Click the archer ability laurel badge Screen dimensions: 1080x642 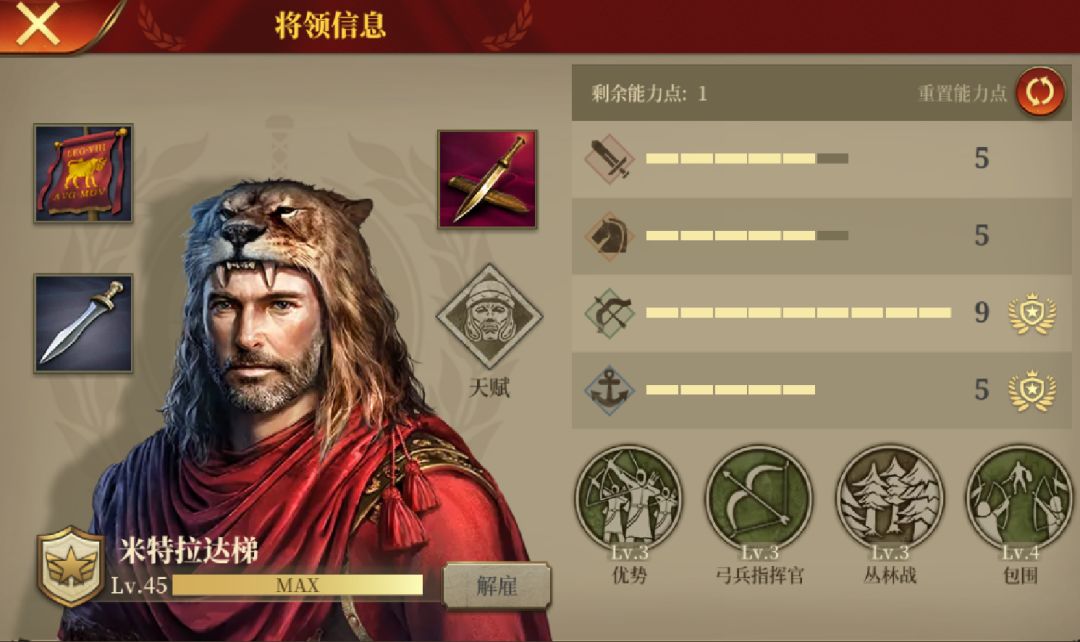1032,313
